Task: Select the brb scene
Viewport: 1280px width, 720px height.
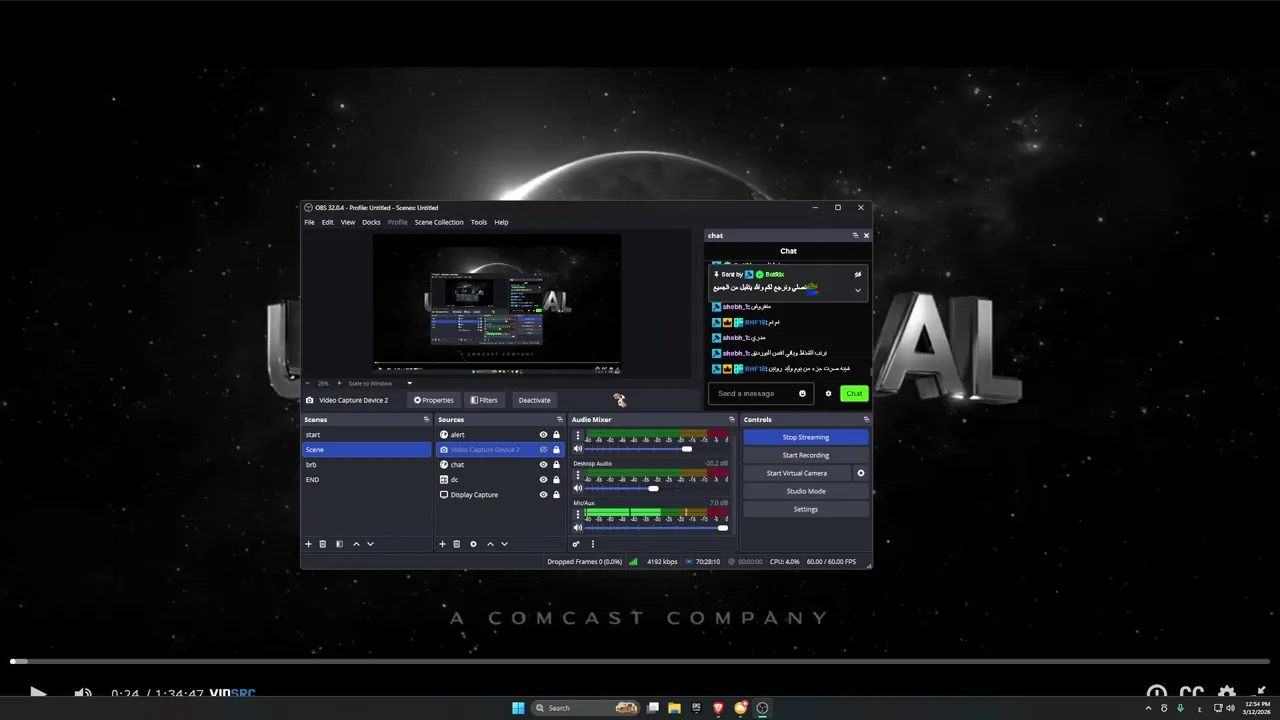Action: click(367, 465)
